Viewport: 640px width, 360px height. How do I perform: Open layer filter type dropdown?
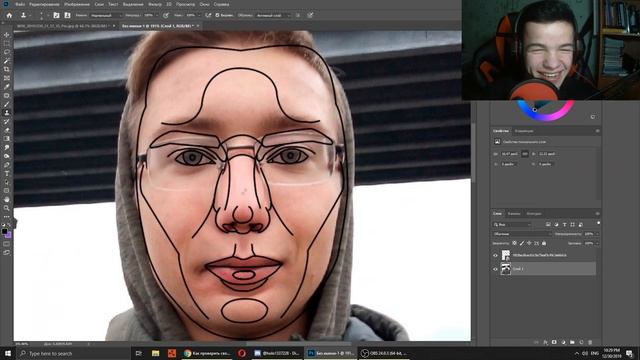[x=512, y=224]
